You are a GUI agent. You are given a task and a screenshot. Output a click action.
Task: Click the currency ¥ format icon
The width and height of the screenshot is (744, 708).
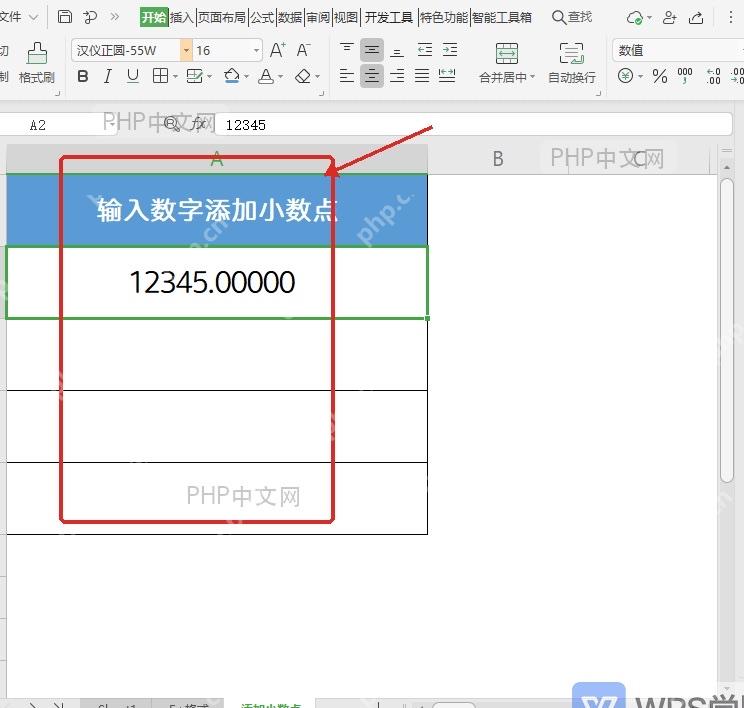(625, 75)
